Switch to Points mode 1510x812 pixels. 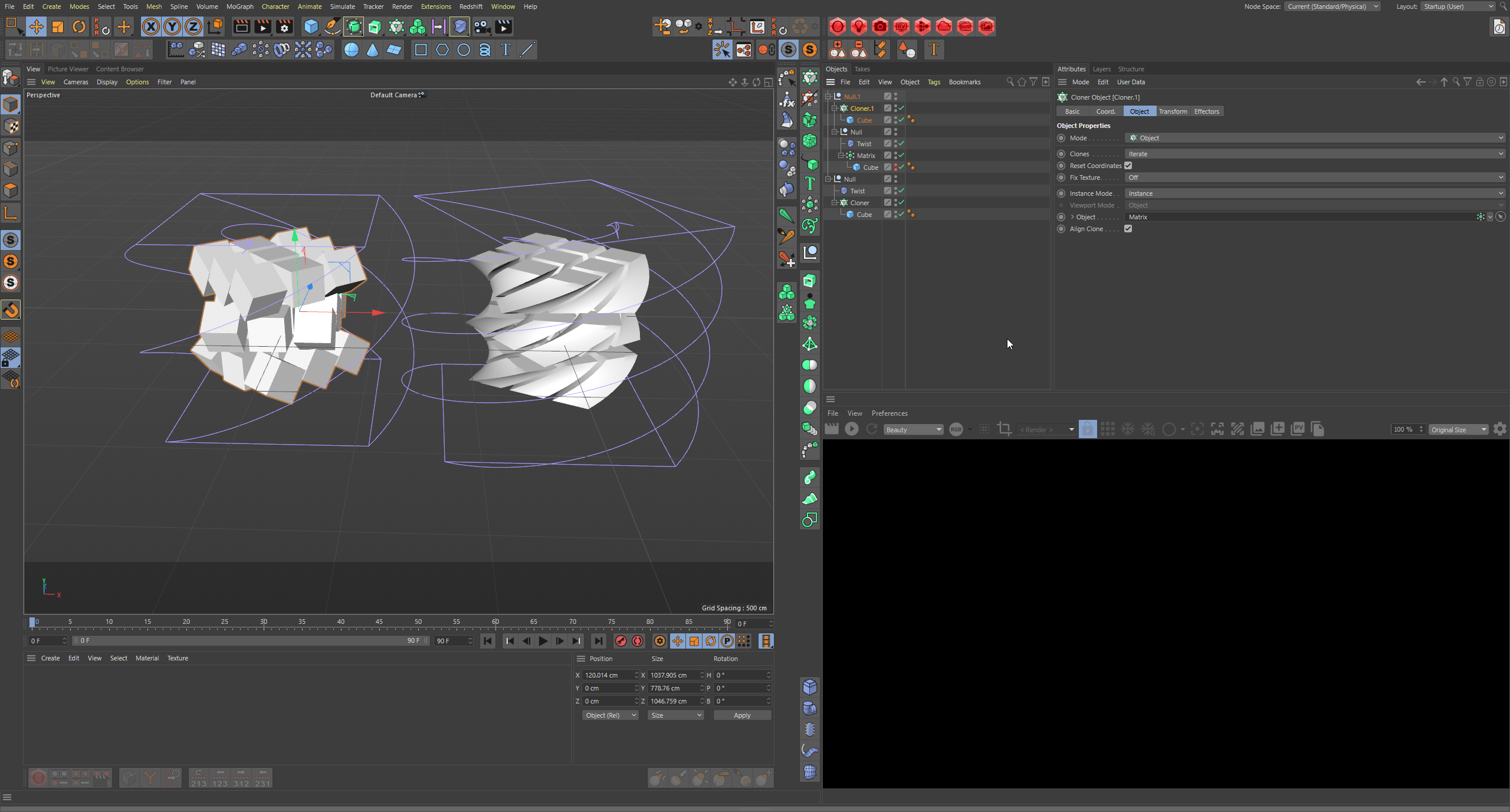point(11,147)
